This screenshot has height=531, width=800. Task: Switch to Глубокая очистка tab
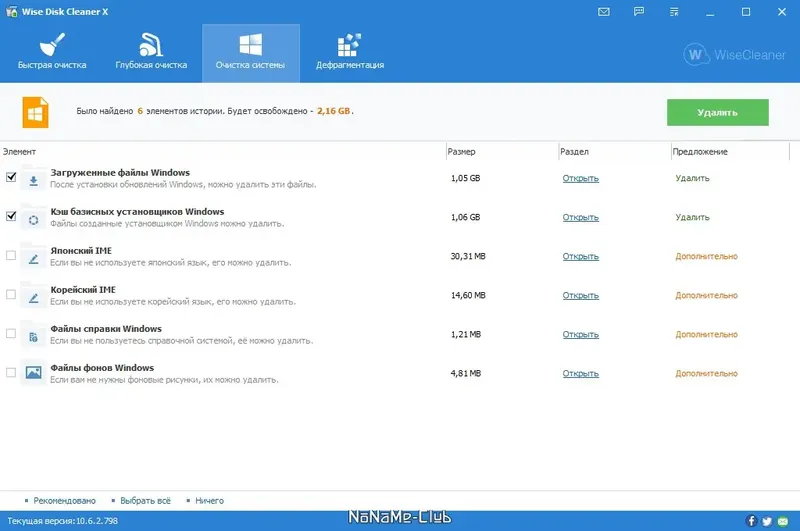click(x=151, y=53)
